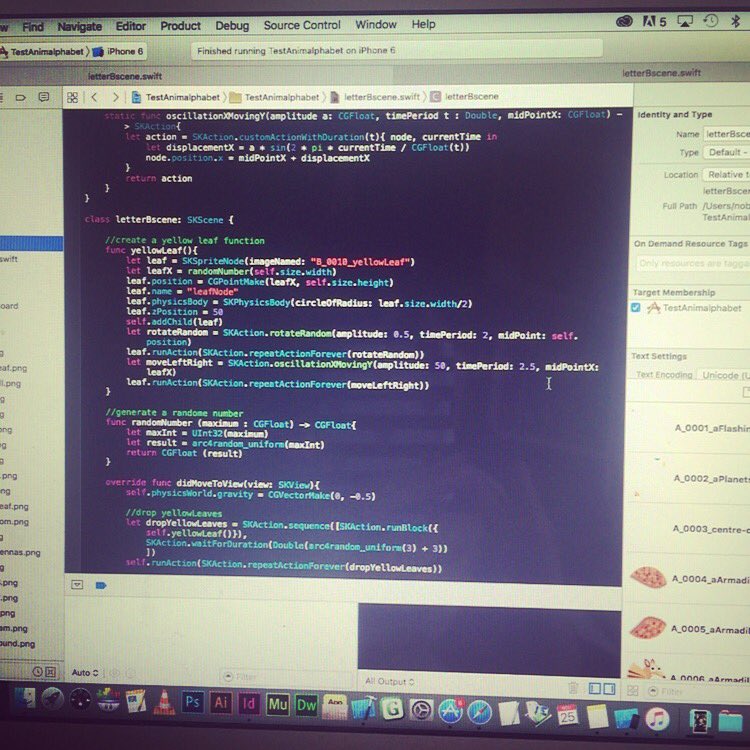Open the Auto variables view dropdown
Image resolution: width=750 pixels, height=750 pixels.
pyautogui.click(x=85, y=673)
